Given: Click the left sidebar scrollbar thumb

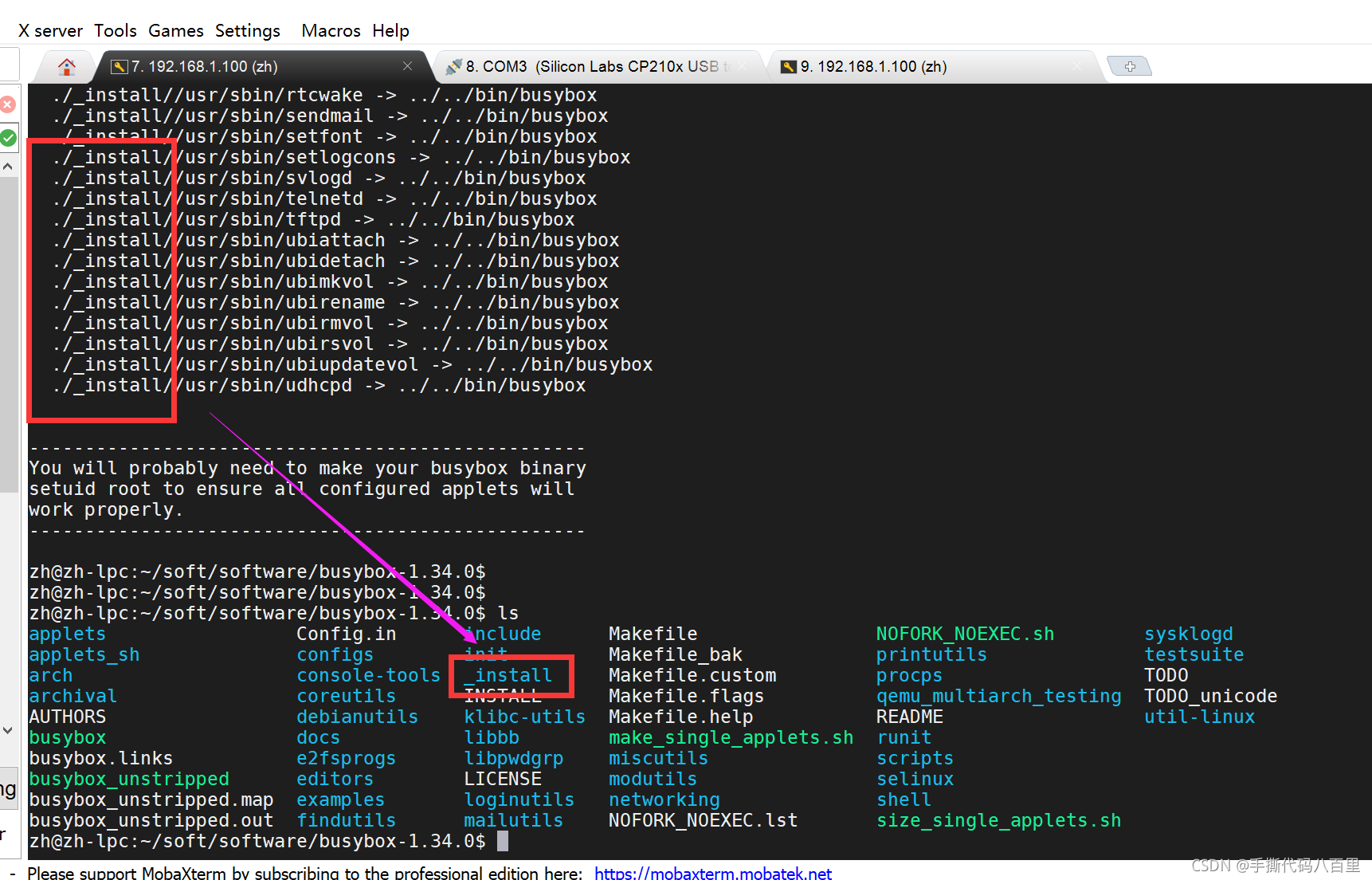Looking at the screenshot, I should click(8, 335).
